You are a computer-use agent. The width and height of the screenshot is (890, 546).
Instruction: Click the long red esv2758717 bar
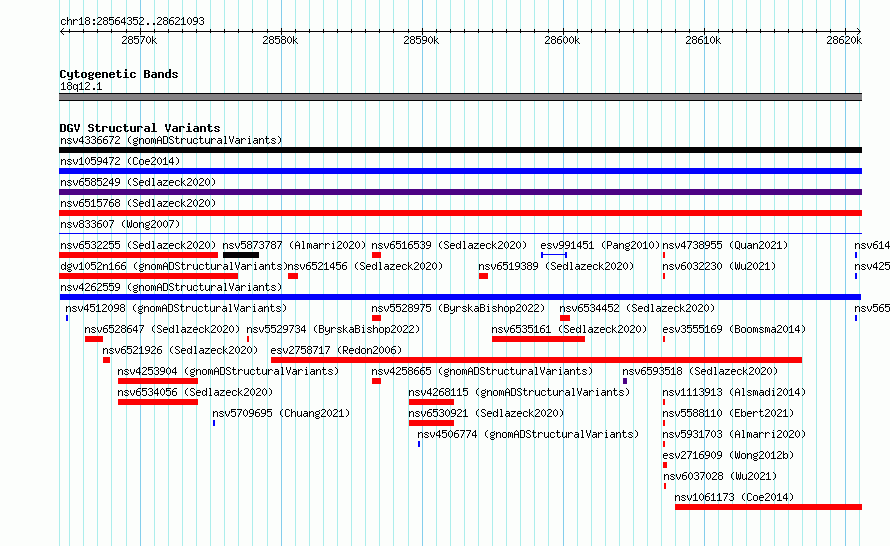point(536,360)
